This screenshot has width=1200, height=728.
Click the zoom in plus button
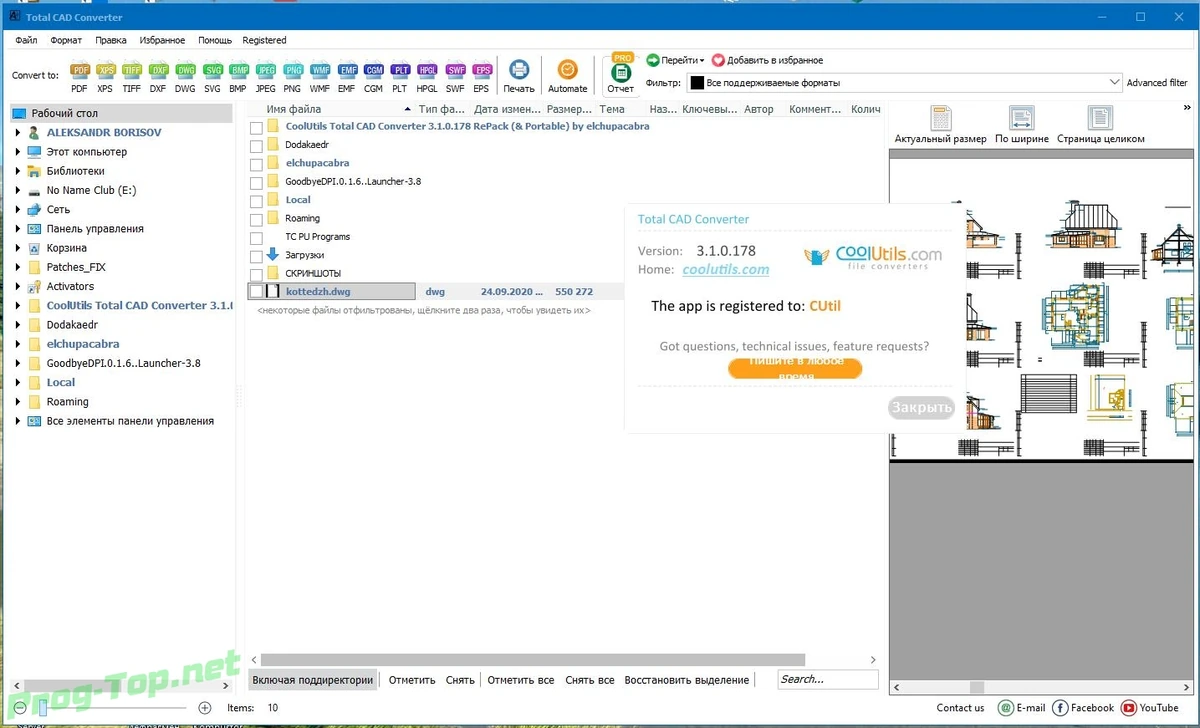tap(205, 708)
